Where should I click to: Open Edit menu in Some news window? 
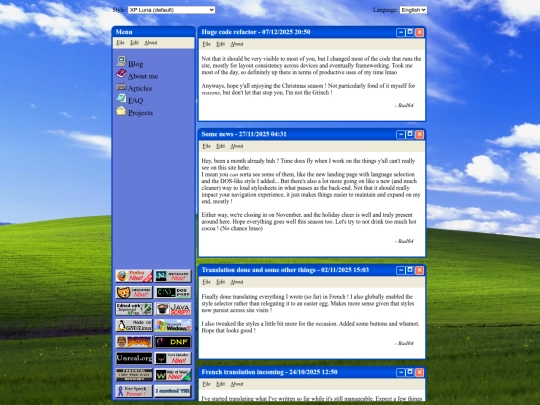click(x=220, y=146)
